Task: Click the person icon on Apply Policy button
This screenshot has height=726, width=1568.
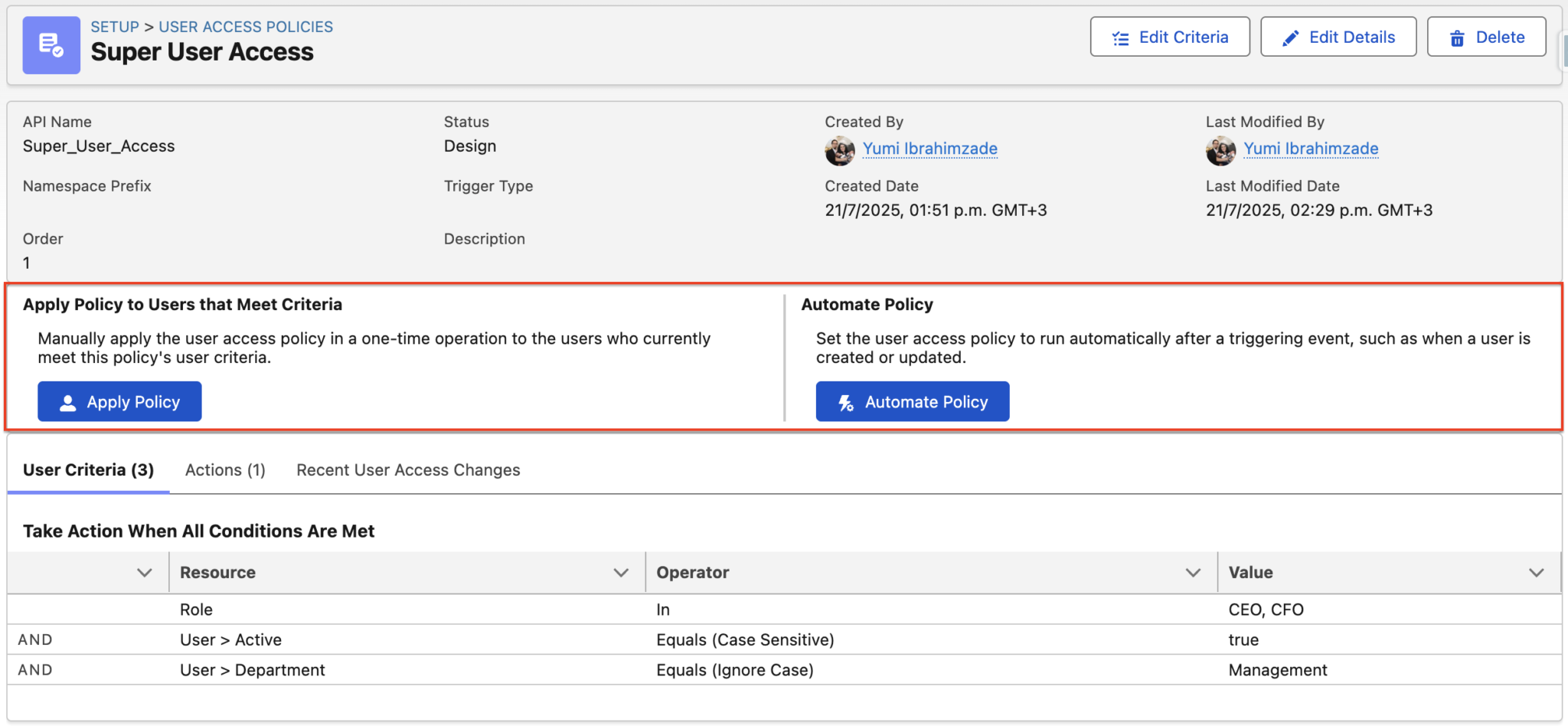Action: click(68, 401)
